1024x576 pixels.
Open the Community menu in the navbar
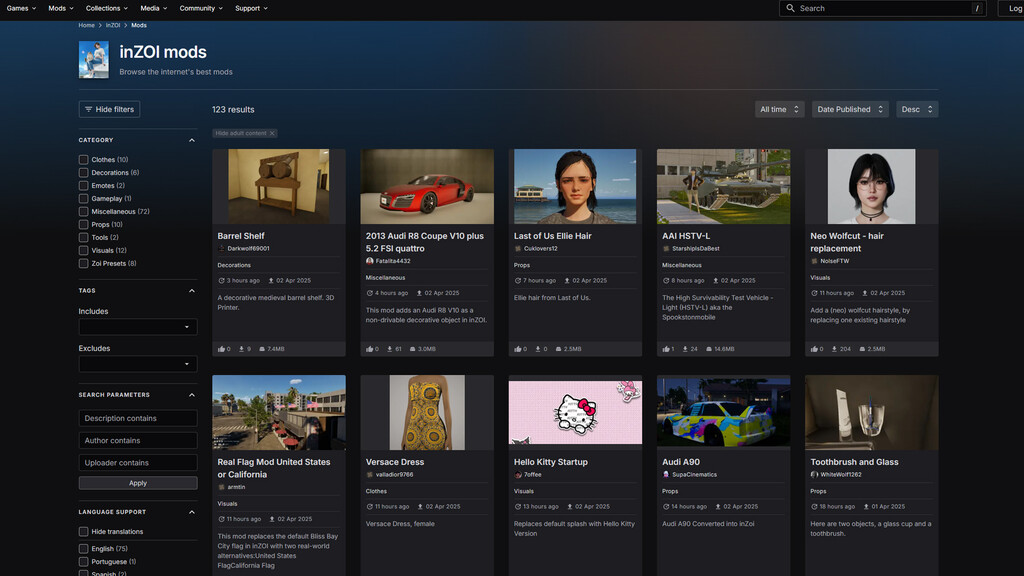201,8
